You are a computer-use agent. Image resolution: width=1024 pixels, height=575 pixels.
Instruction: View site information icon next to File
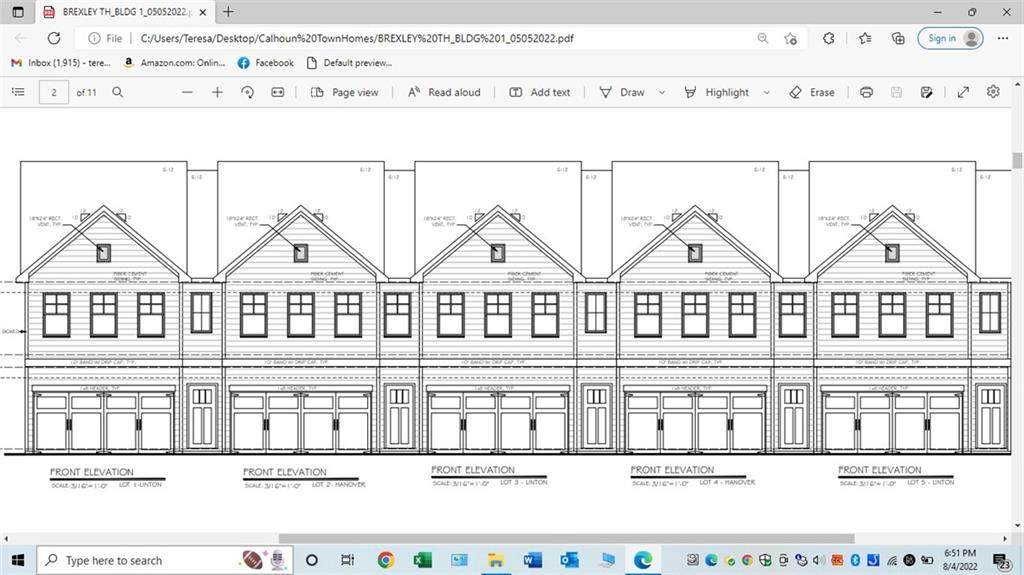[x=94, y=38]
